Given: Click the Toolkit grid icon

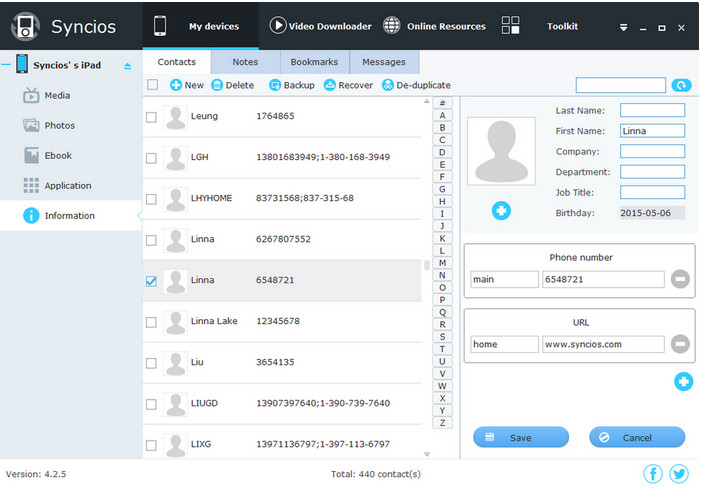Looking at the screenshot, I should (510, 25).
